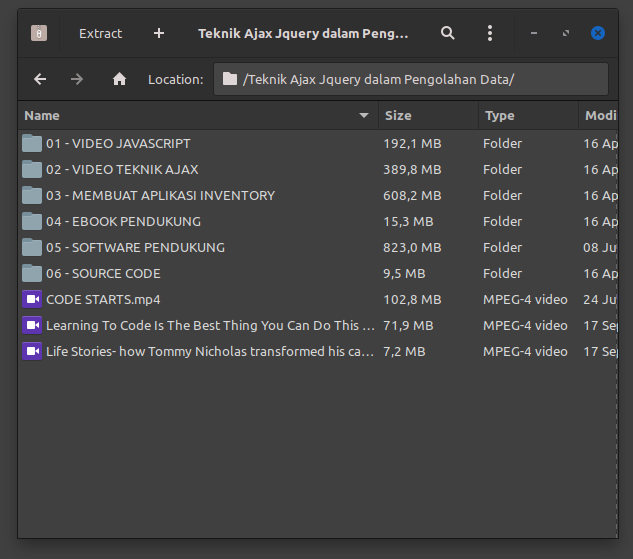Image resolution: width=633 pixels, height=559 pixels.
Task: Click folder icon of 02 - VIDEO TEKNIK AJAX
Action: click(x=32, y=169)
